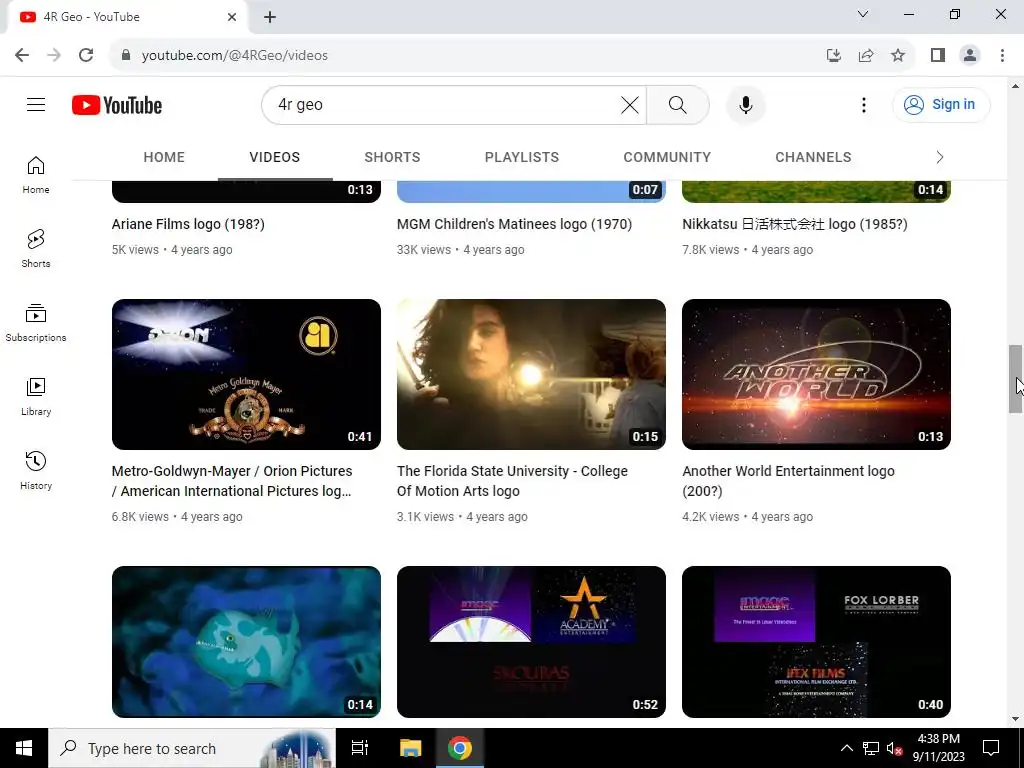Click the scrollbar down arrow
The width and height of the screenshot is (1024, 768).
tap(1015, 719)
